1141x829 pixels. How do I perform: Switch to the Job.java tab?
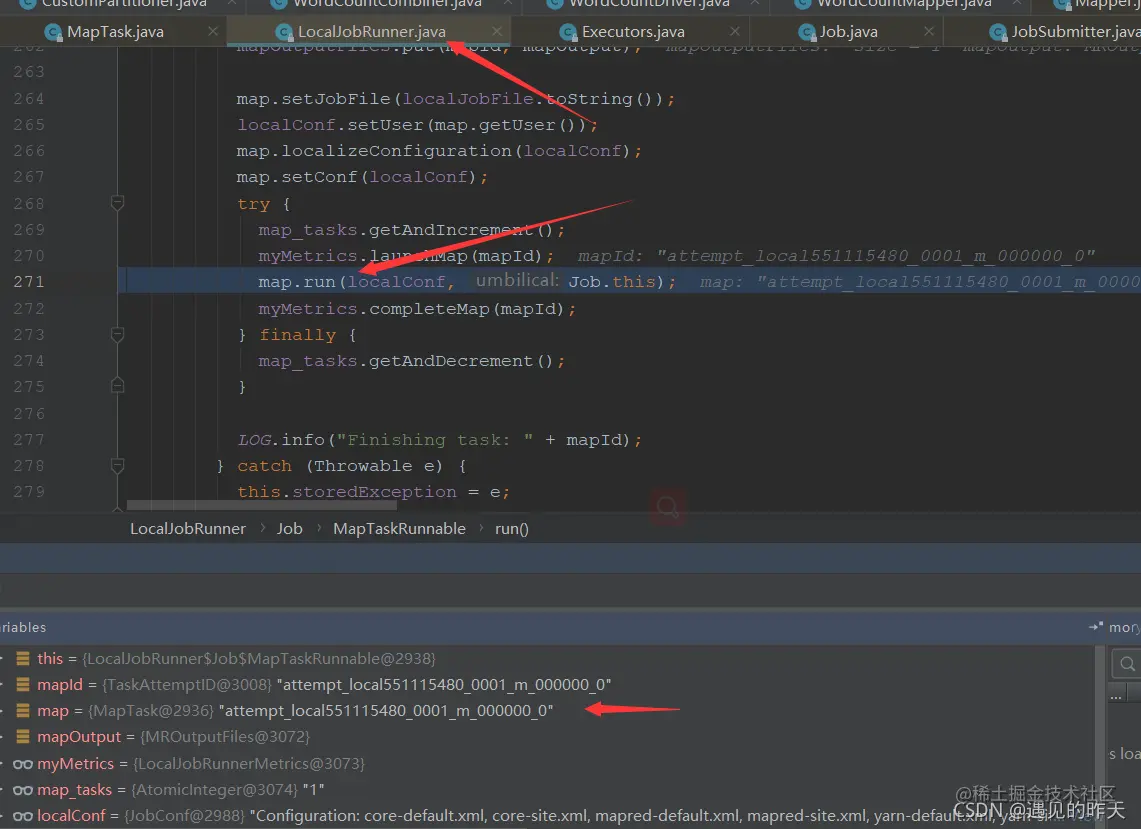(848, 32)
